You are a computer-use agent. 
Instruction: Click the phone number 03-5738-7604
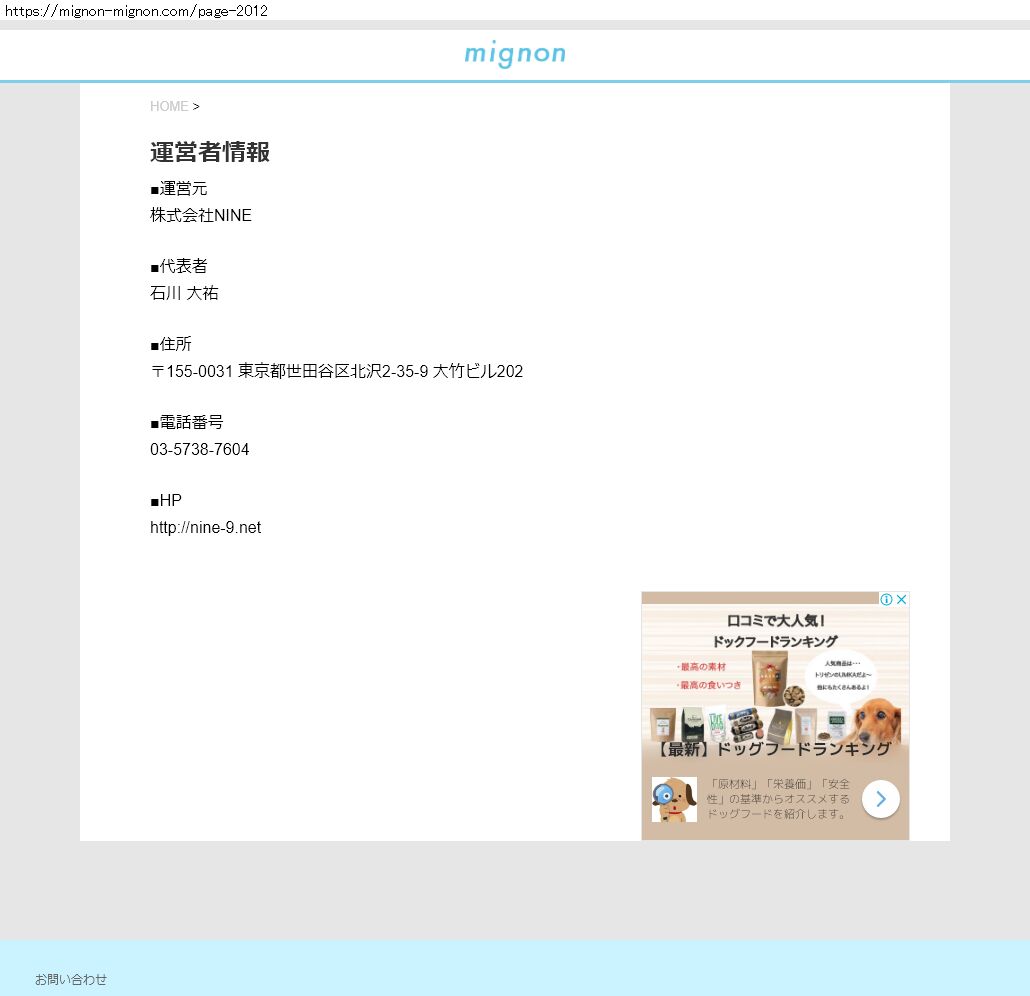pos(200,449)
